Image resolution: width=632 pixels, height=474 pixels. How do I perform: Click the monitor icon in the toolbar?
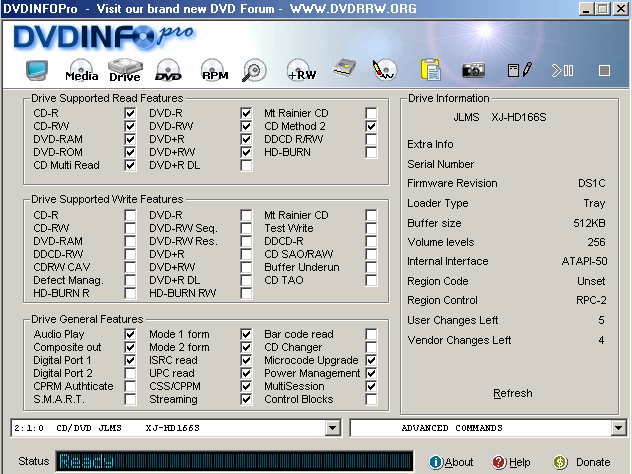(37, 70)
